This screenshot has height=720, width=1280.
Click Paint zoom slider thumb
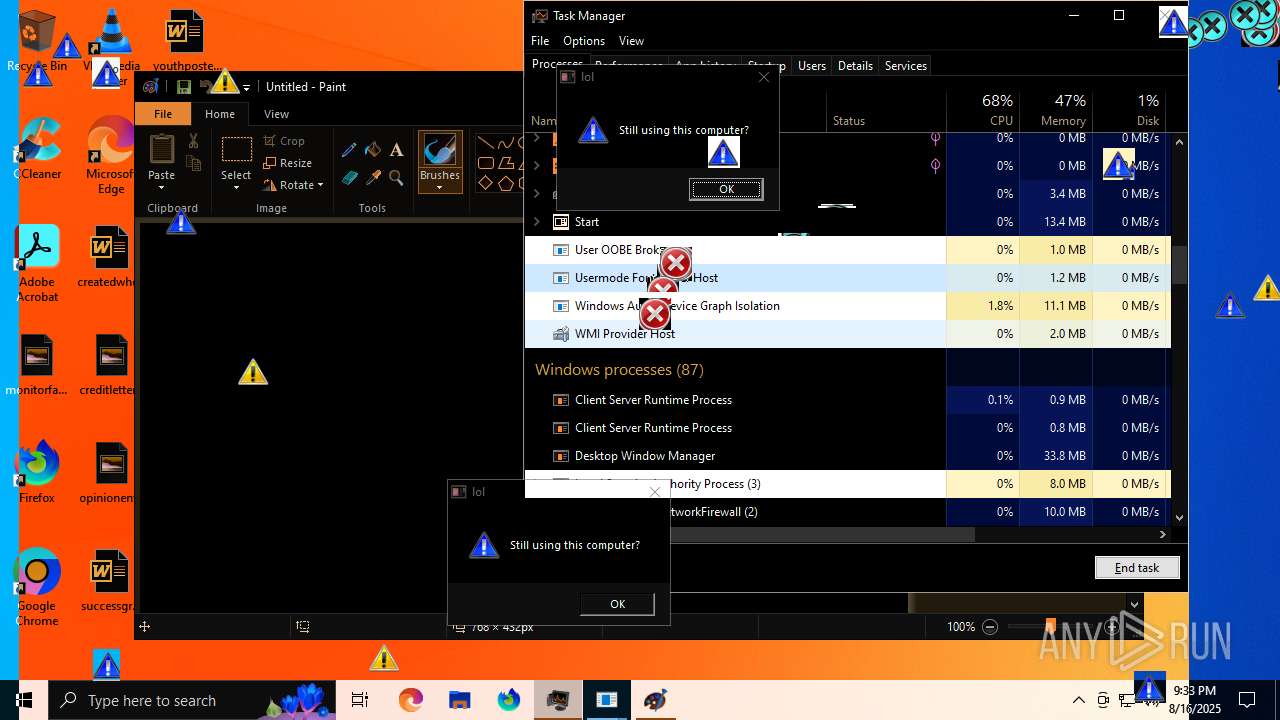tap(1050, 627)
